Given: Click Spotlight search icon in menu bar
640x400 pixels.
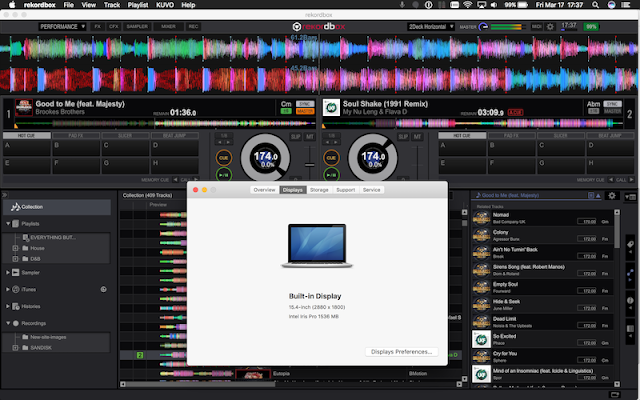Looking at the screenshot, I should click(596, 5).
